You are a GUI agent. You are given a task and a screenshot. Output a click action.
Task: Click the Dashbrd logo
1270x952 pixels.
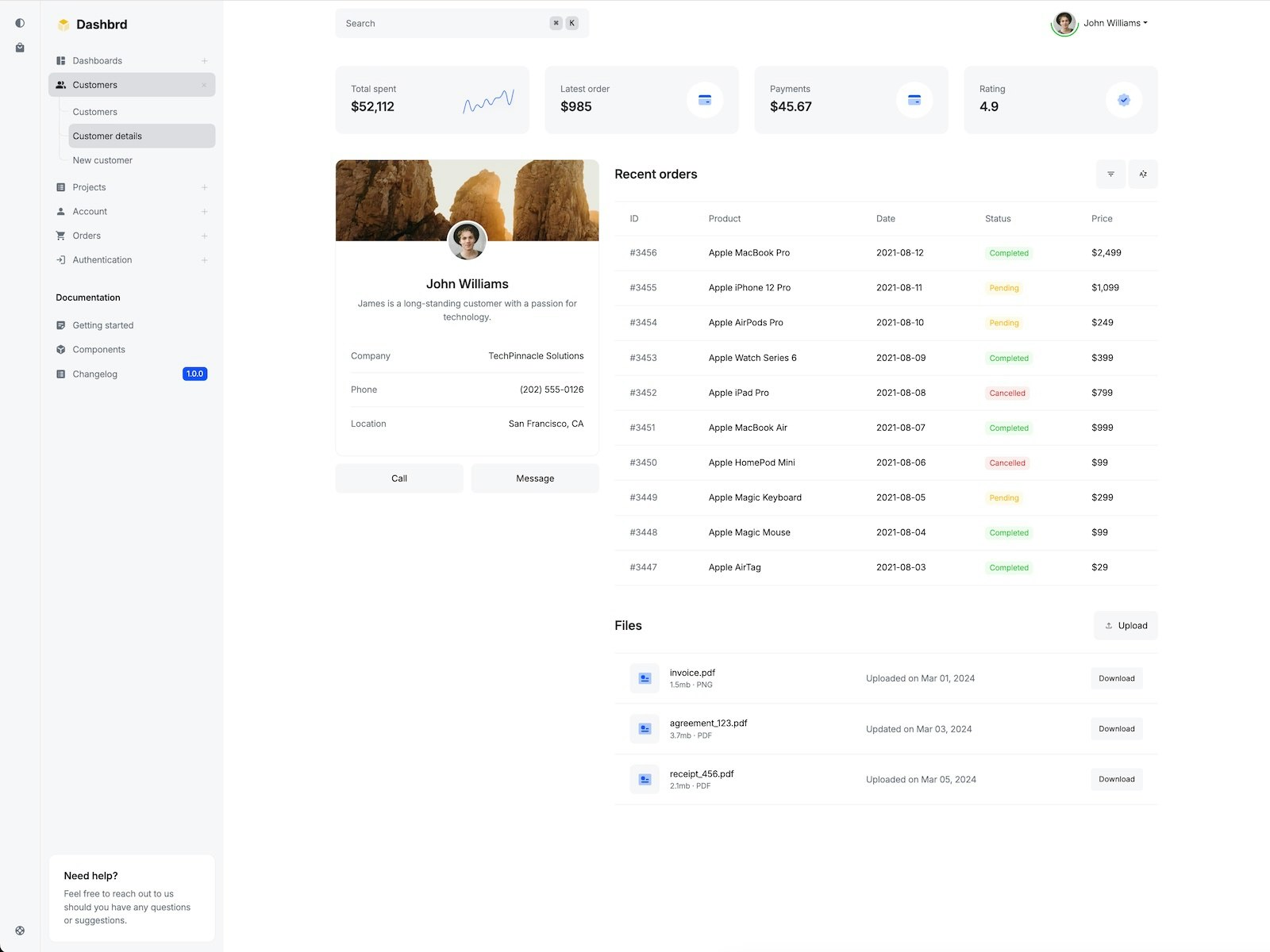tap(92, 25)
